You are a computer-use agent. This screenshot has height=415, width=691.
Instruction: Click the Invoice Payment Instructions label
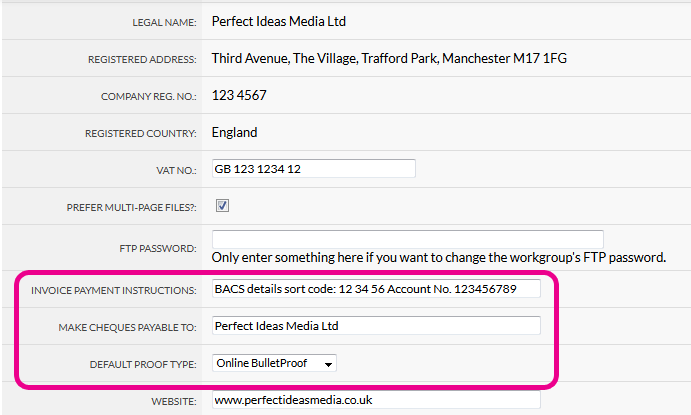[x=114, y=291]
